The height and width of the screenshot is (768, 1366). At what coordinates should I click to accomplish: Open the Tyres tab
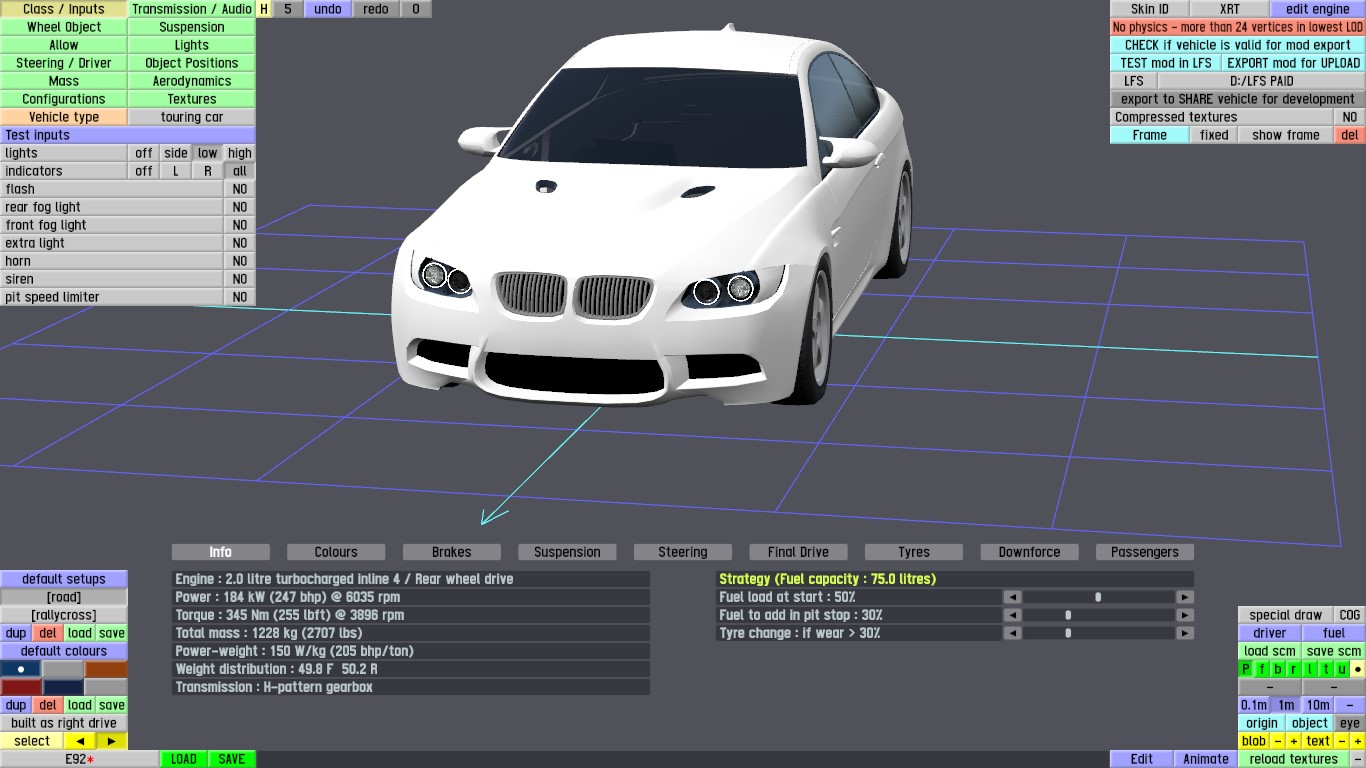point(914,552)
